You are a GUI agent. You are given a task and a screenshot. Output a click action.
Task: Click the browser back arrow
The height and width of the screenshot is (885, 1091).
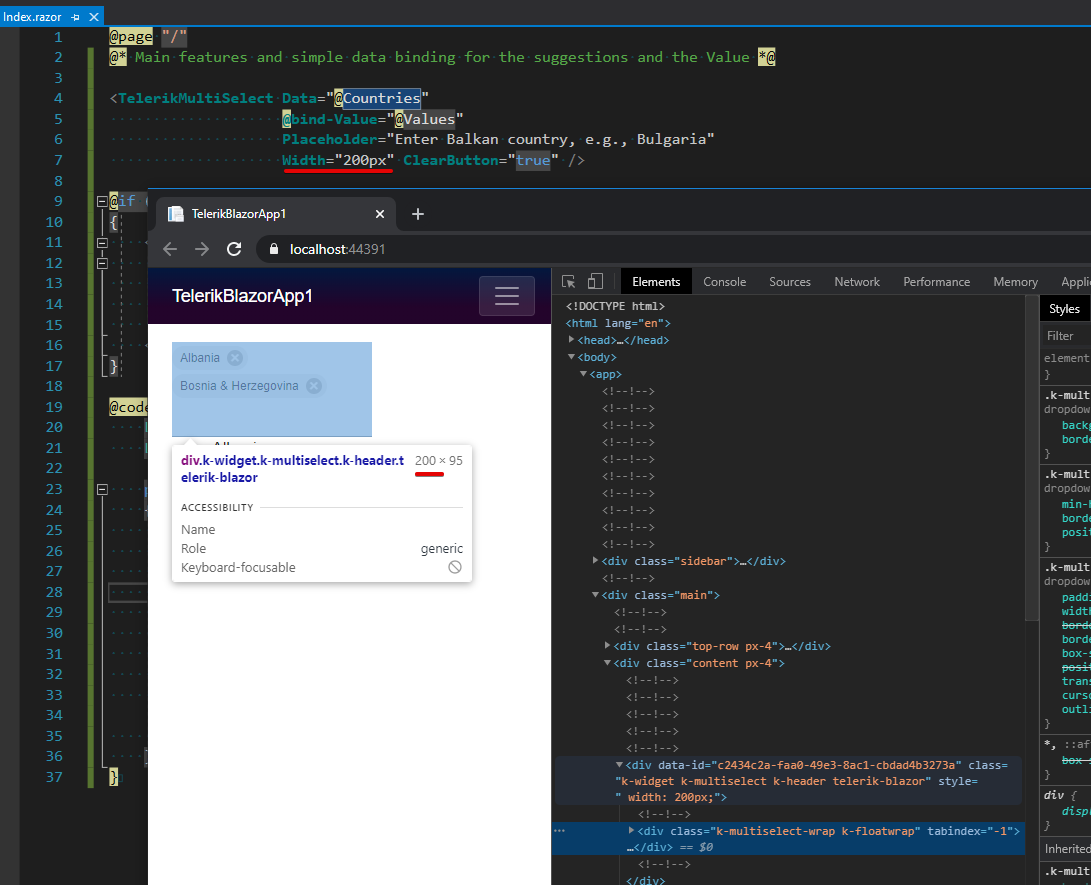click(x=170, y=249)
